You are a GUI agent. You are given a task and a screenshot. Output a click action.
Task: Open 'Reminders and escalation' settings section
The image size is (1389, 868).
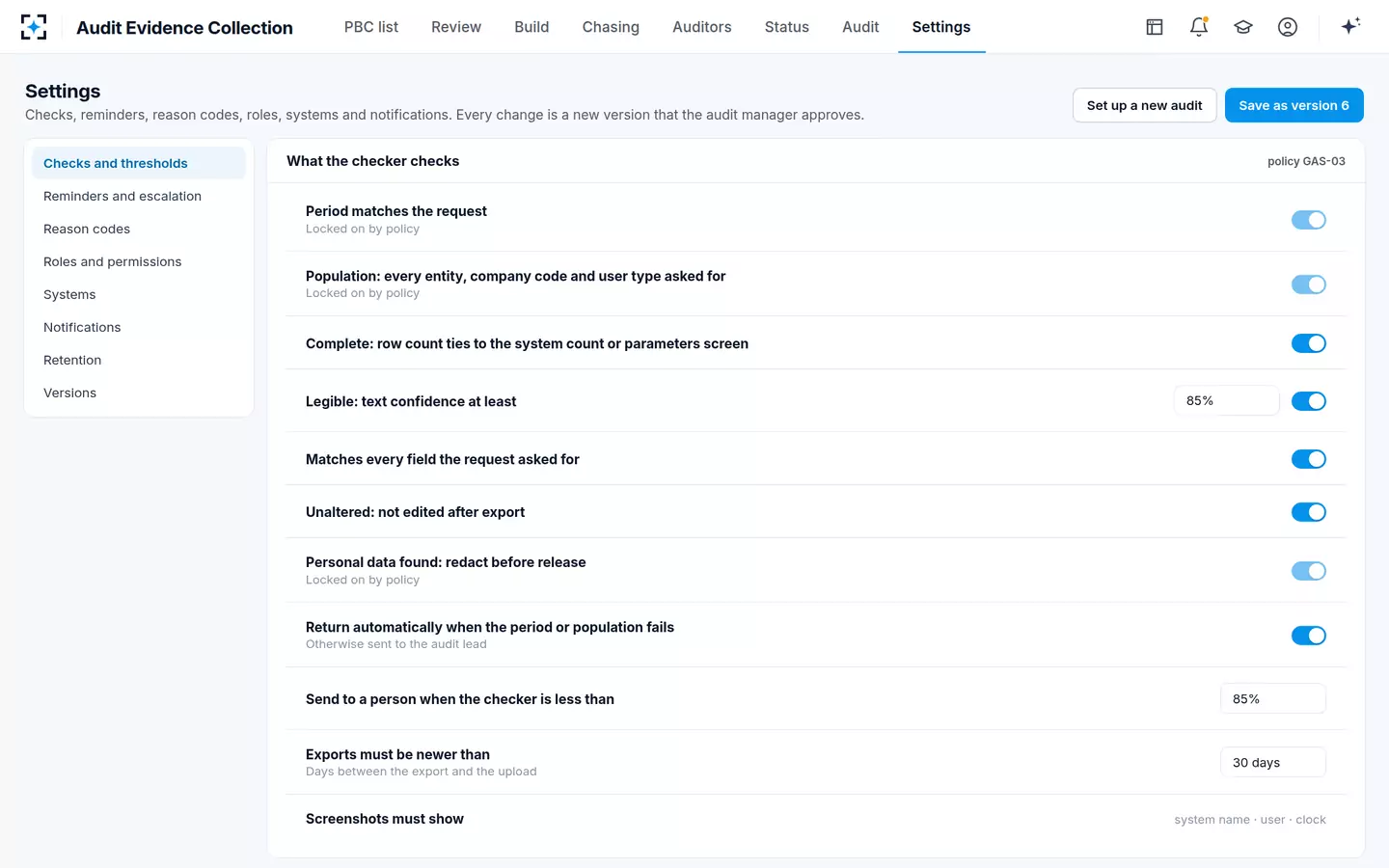[x=139, y=196]
